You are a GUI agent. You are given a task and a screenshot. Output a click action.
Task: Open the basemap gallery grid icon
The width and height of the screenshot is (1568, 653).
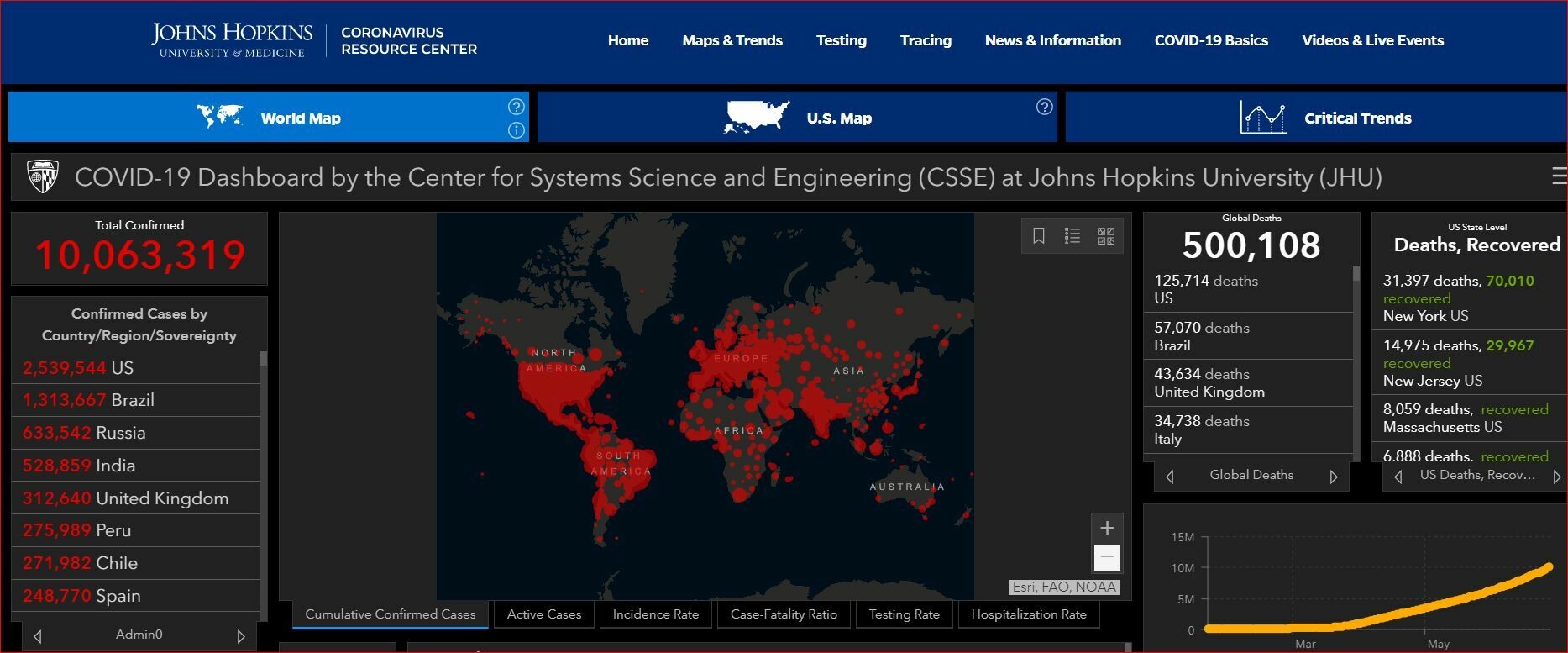tap(1106, 236)
